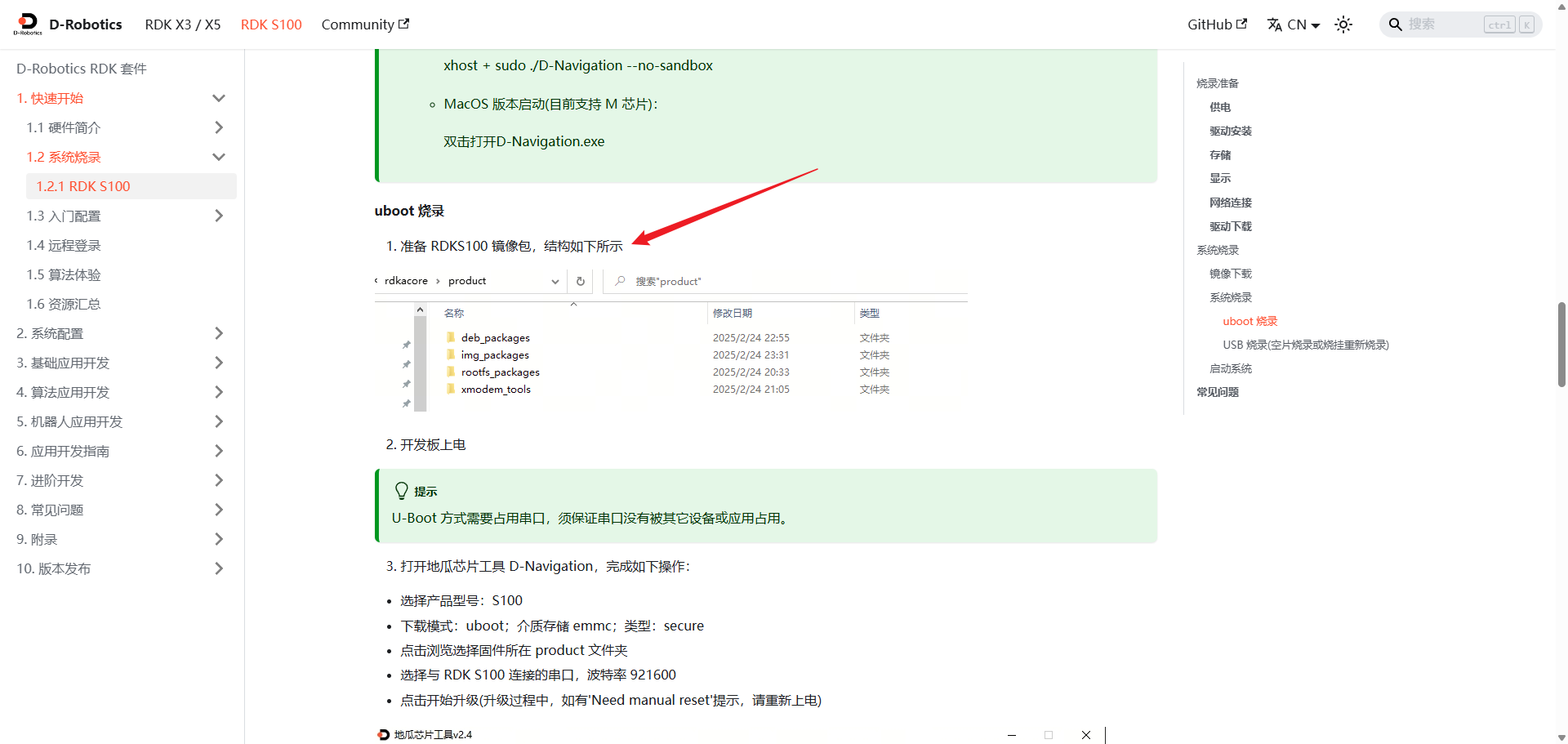Click the D-Robotics brand name
1568x744 pixels.
click(x=86, y=25)
